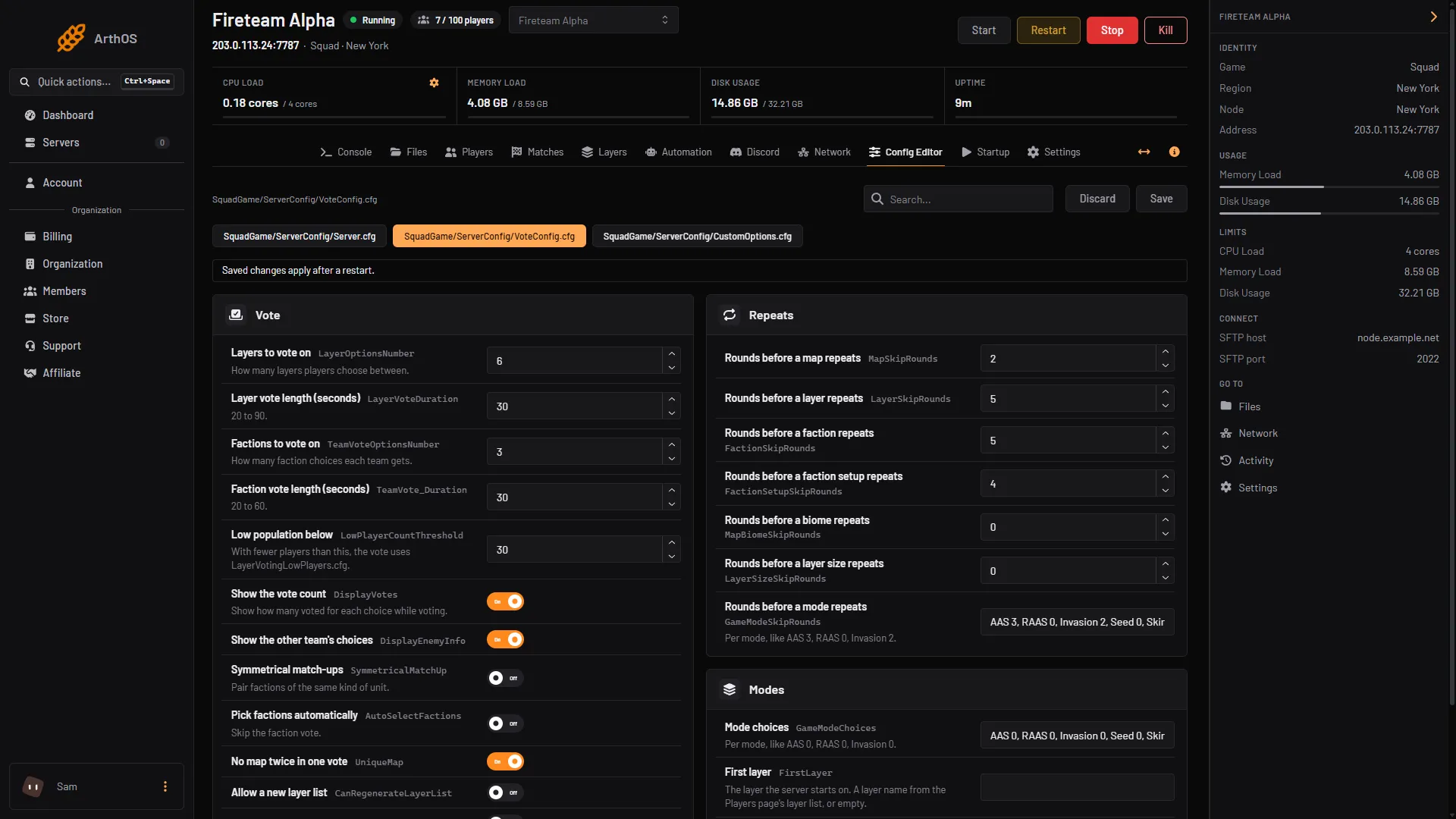Open CPU load settings gear icon
This screenshot has height=819, width=1456.
435,83
